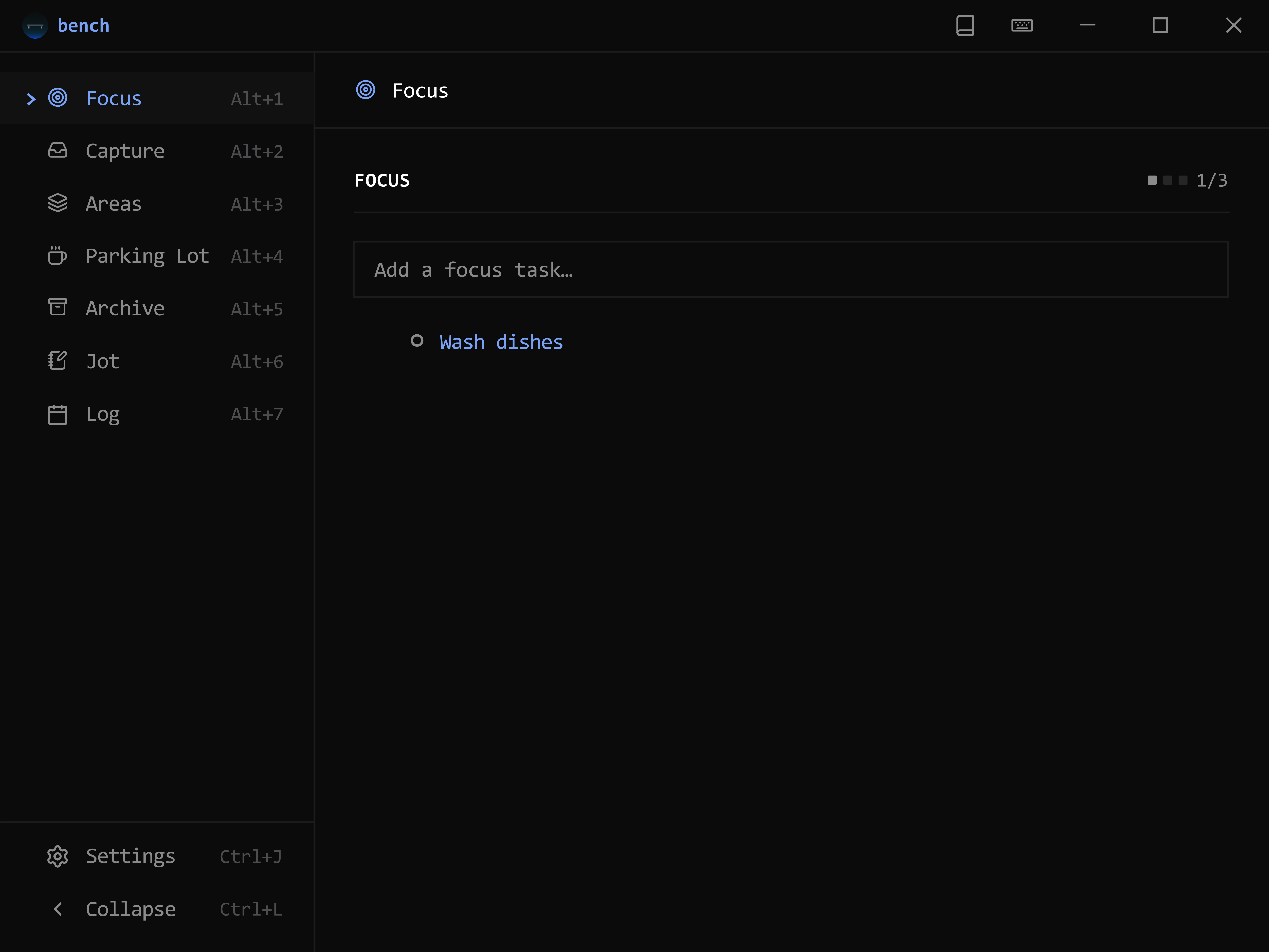Open the Jot page
The height and width of the screenshot is (952, 1269).
pyautogui.click(x=157, y=361)
